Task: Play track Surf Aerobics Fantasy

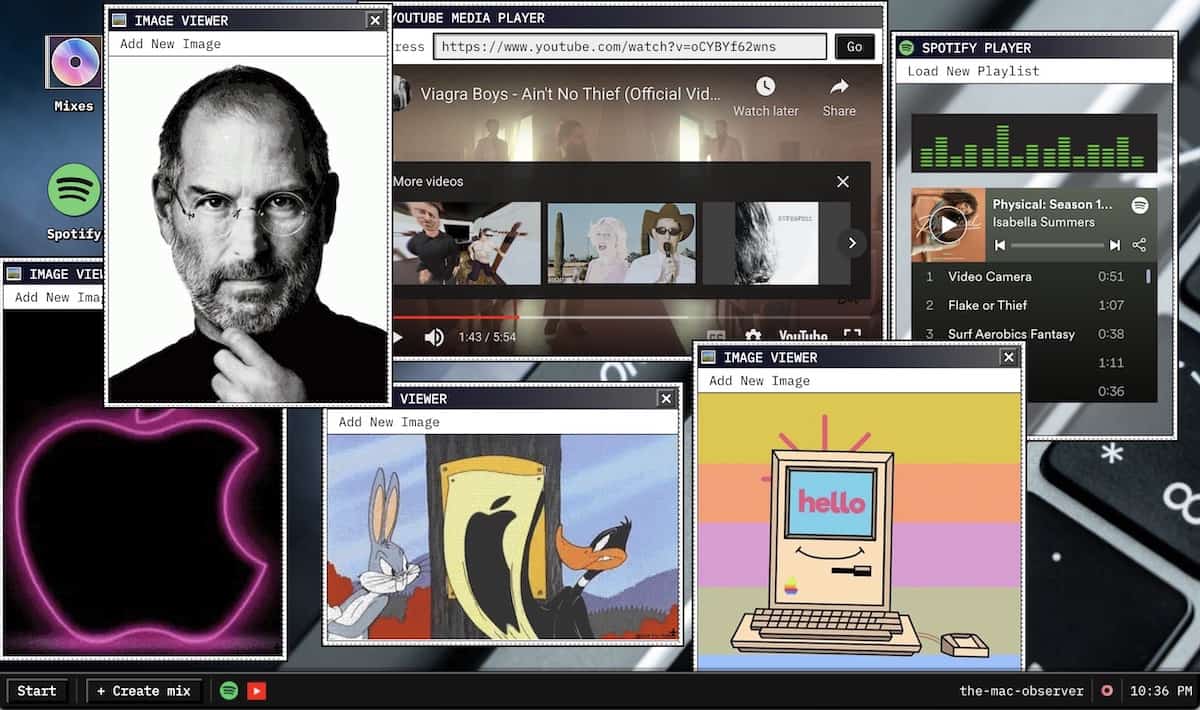Action: (1011, 334)
